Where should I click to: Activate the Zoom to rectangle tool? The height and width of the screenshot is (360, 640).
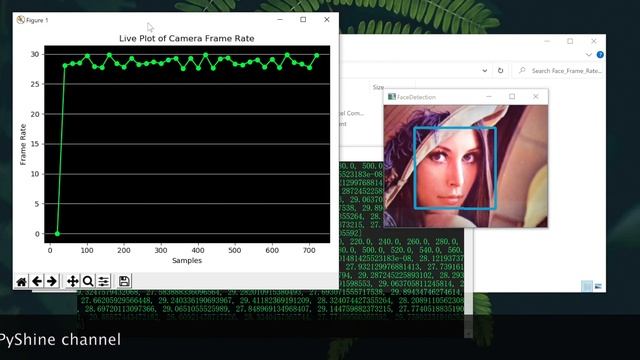[x=88, y=281]
